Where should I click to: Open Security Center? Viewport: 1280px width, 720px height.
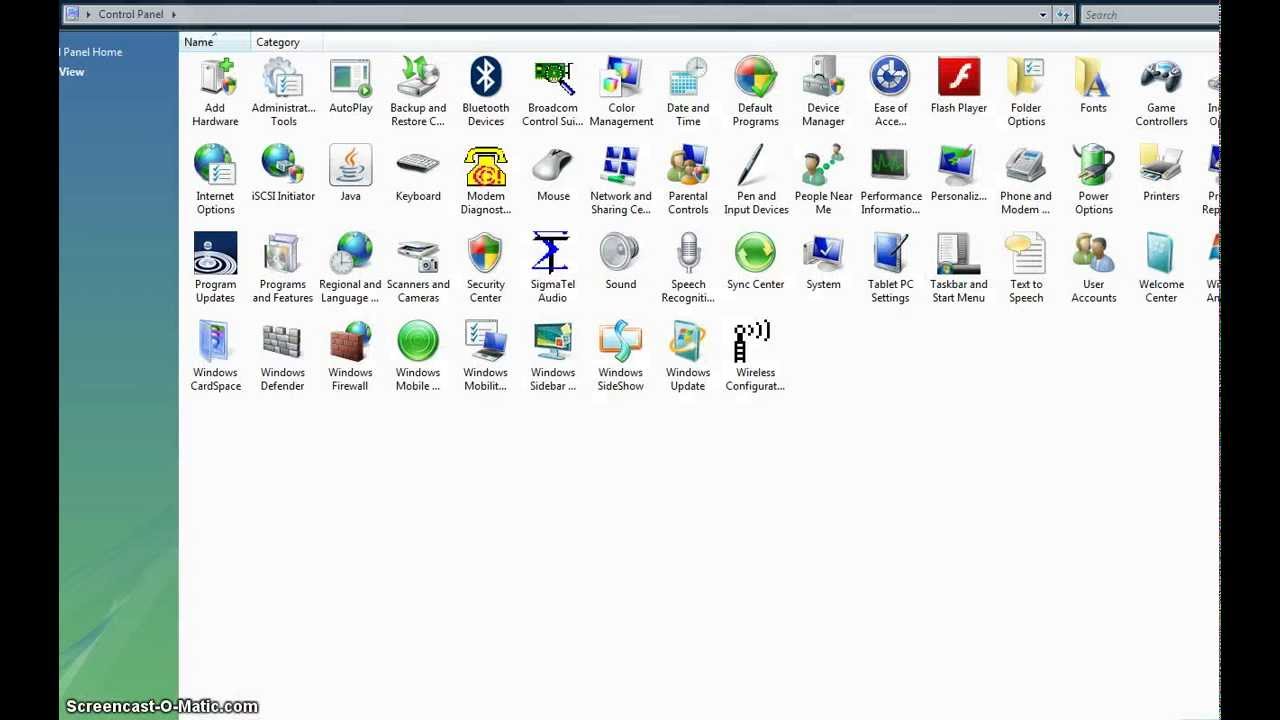coord(486,268)
